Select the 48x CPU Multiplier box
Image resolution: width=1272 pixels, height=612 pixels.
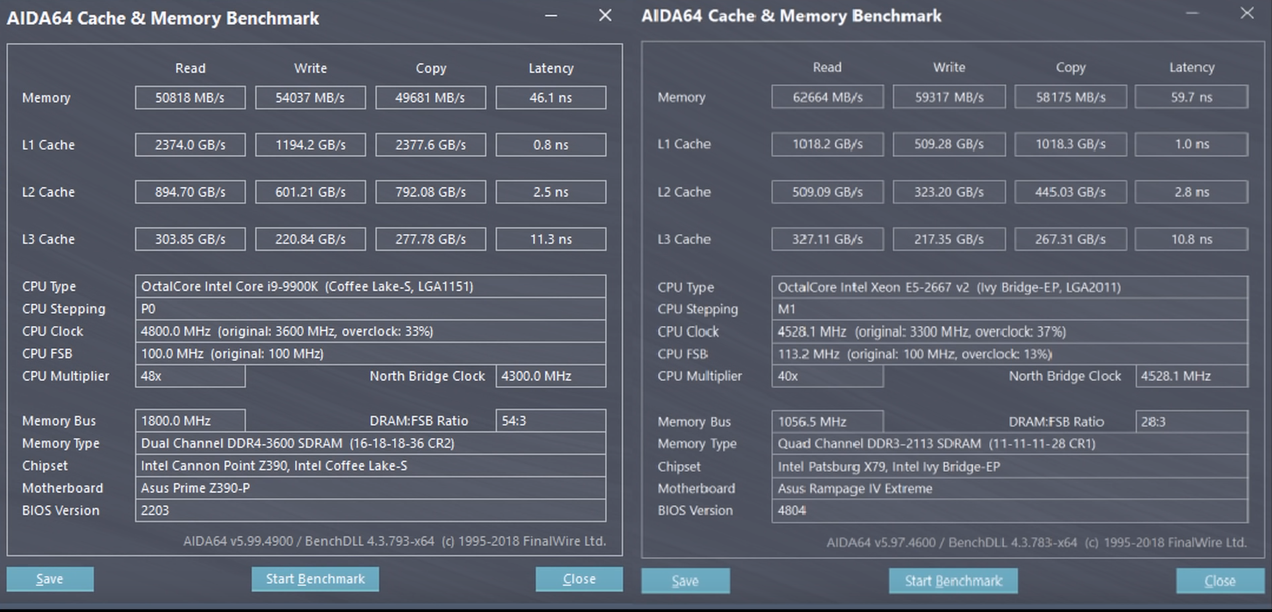click(190, 376)
